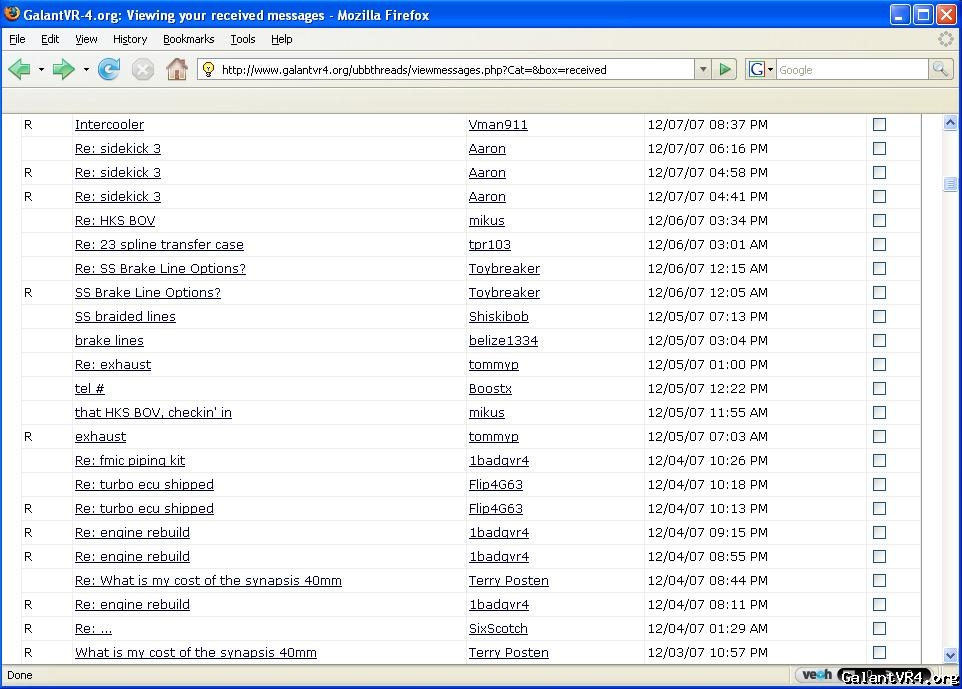This screenshot has height=689, width=962.
Task: Open Re: 23 spline transfer case message
Action: click(x=159, y=244)
